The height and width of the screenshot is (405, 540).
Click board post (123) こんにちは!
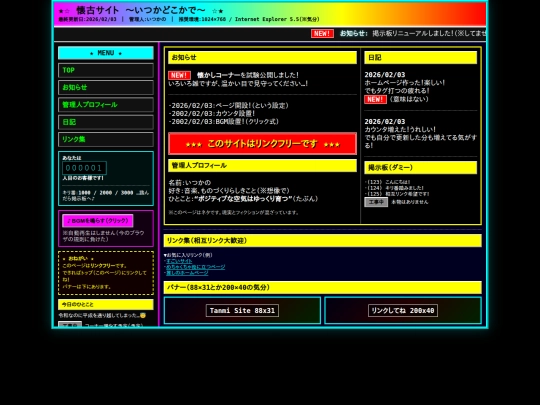click(x=387, y=182)
